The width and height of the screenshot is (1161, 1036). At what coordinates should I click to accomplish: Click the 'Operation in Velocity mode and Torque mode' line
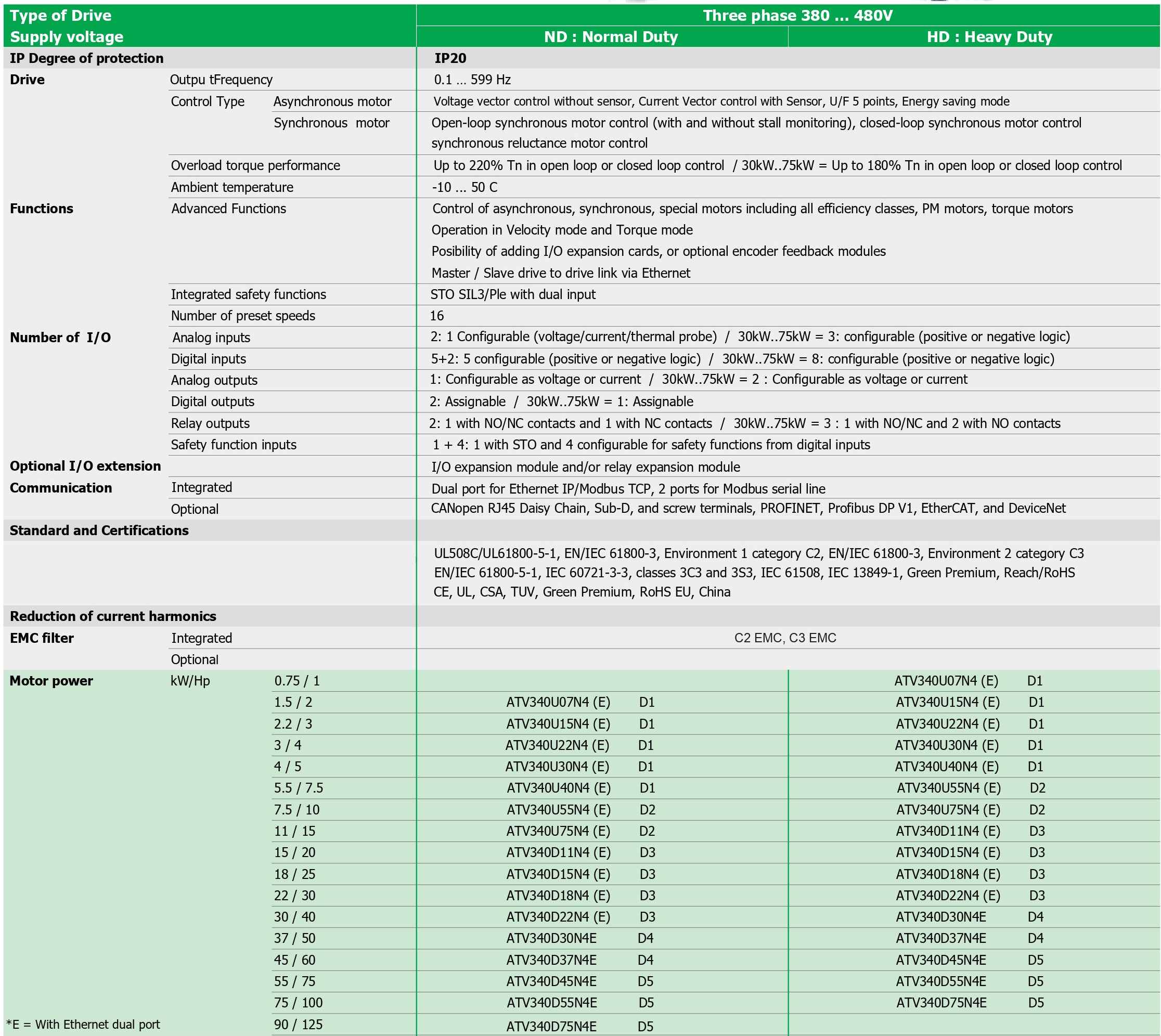(561, 230)
